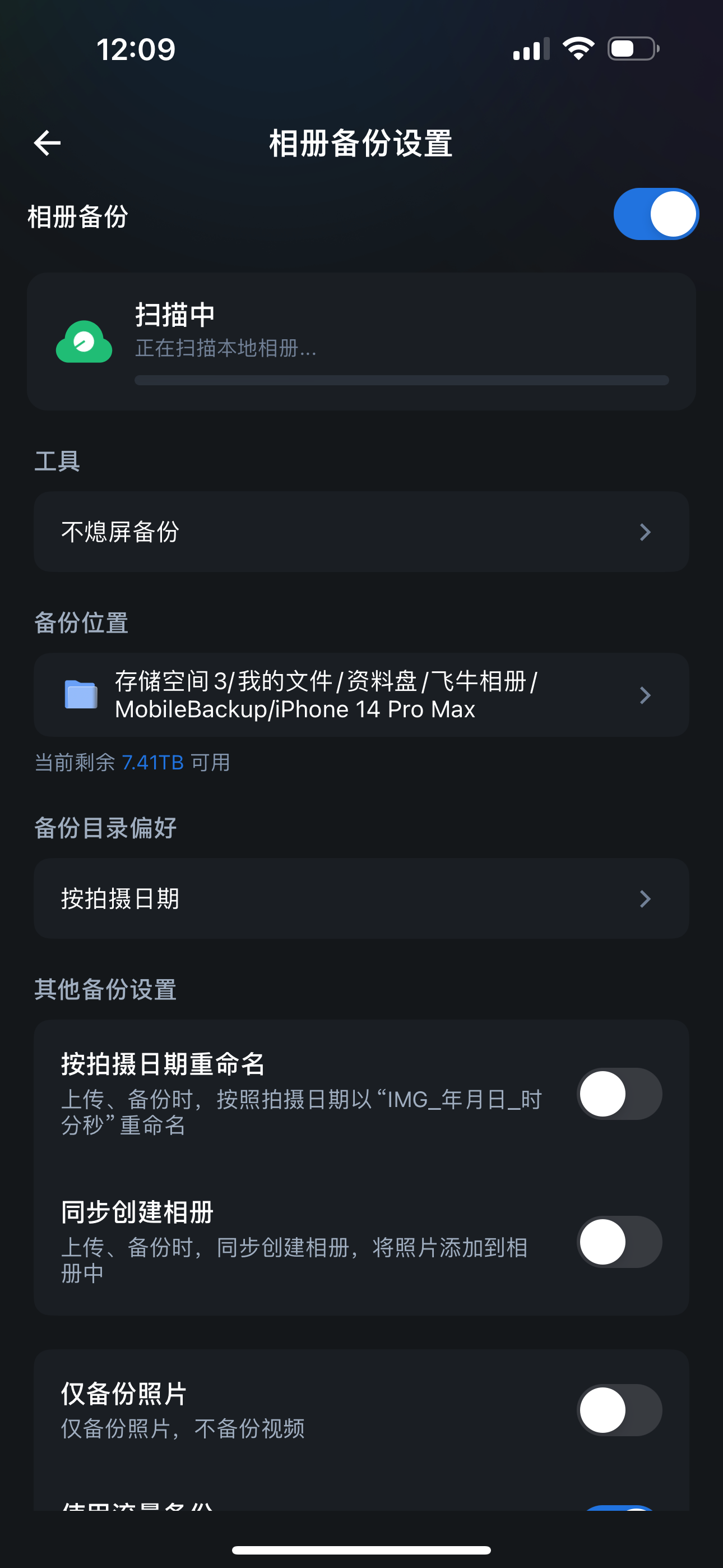
Task: Select the 不熄屏备份 tool entry
Action: (121, 532)
